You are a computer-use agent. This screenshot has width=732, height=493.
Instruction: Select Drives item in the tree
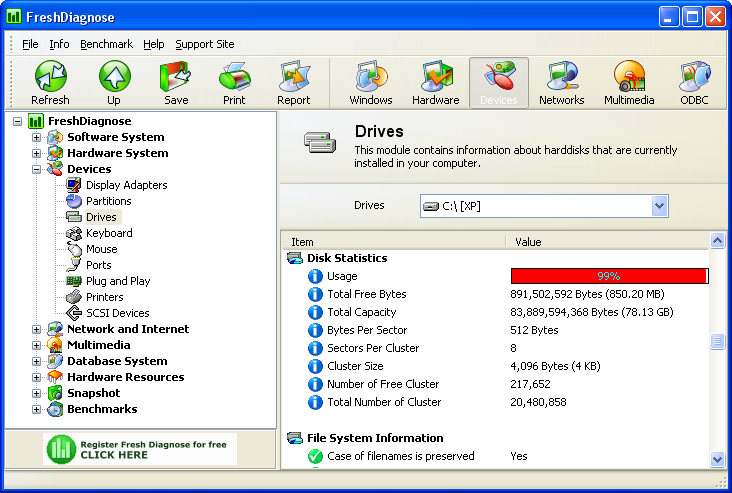tap(101, 217)
